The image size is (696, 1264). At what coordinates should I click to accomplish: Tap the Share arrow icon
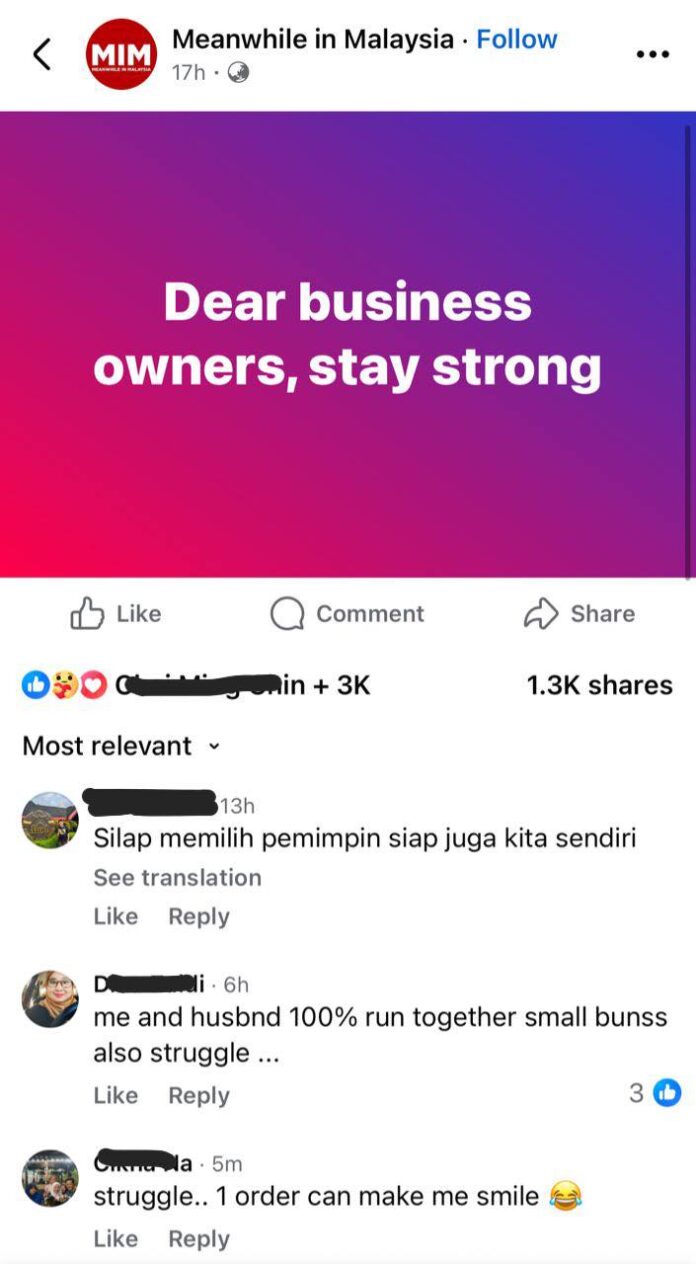[540, 614]
